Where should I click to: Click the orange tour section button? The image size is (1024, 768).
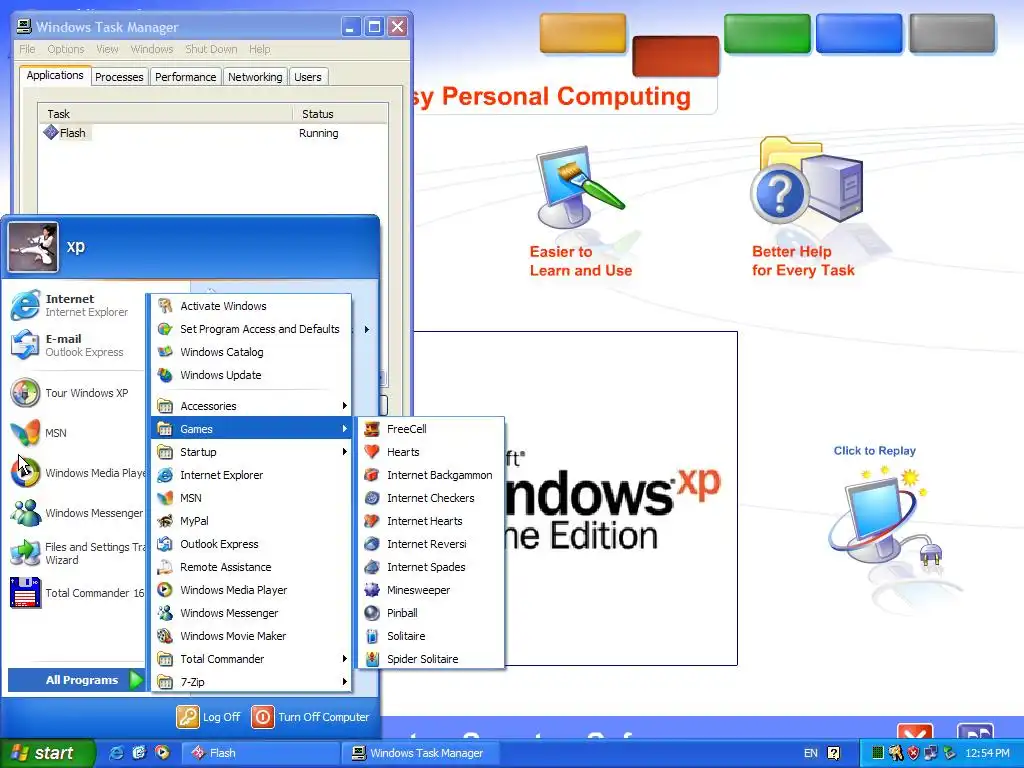pyautogui.click(x=583, y=33)
